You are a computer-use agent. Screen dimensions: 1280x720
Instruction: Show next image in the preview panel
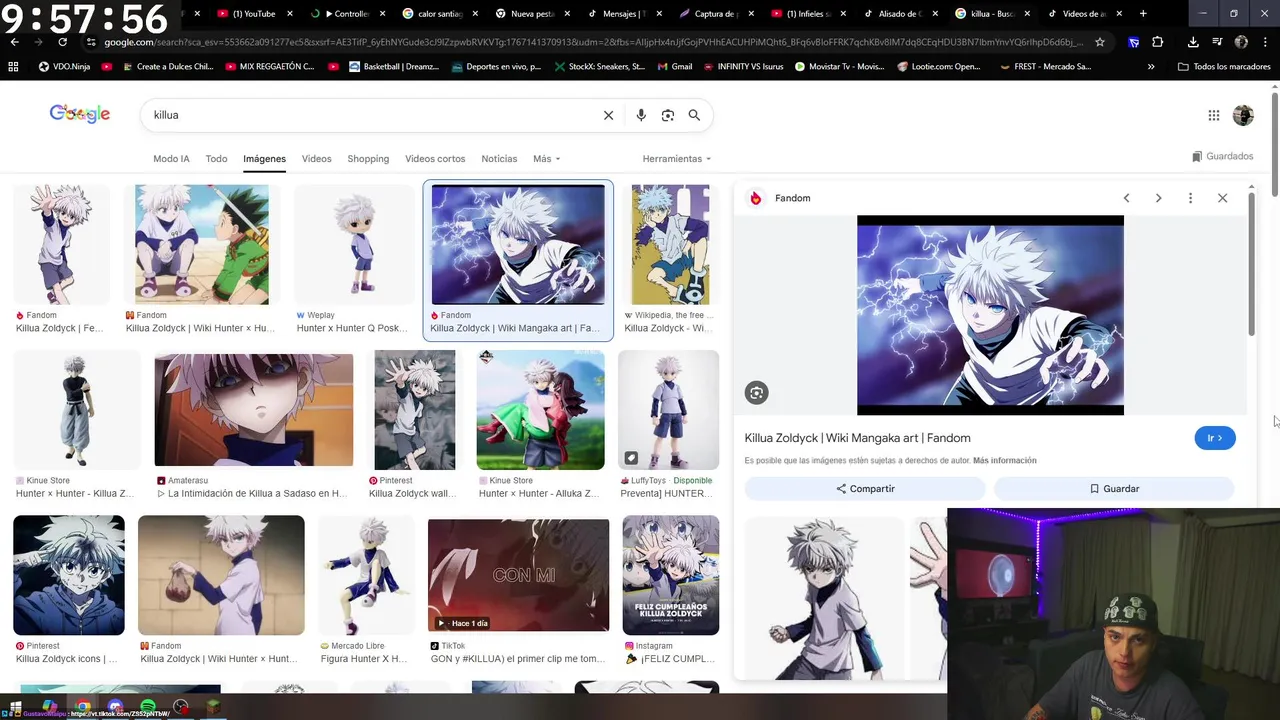tap(1158, 198)
